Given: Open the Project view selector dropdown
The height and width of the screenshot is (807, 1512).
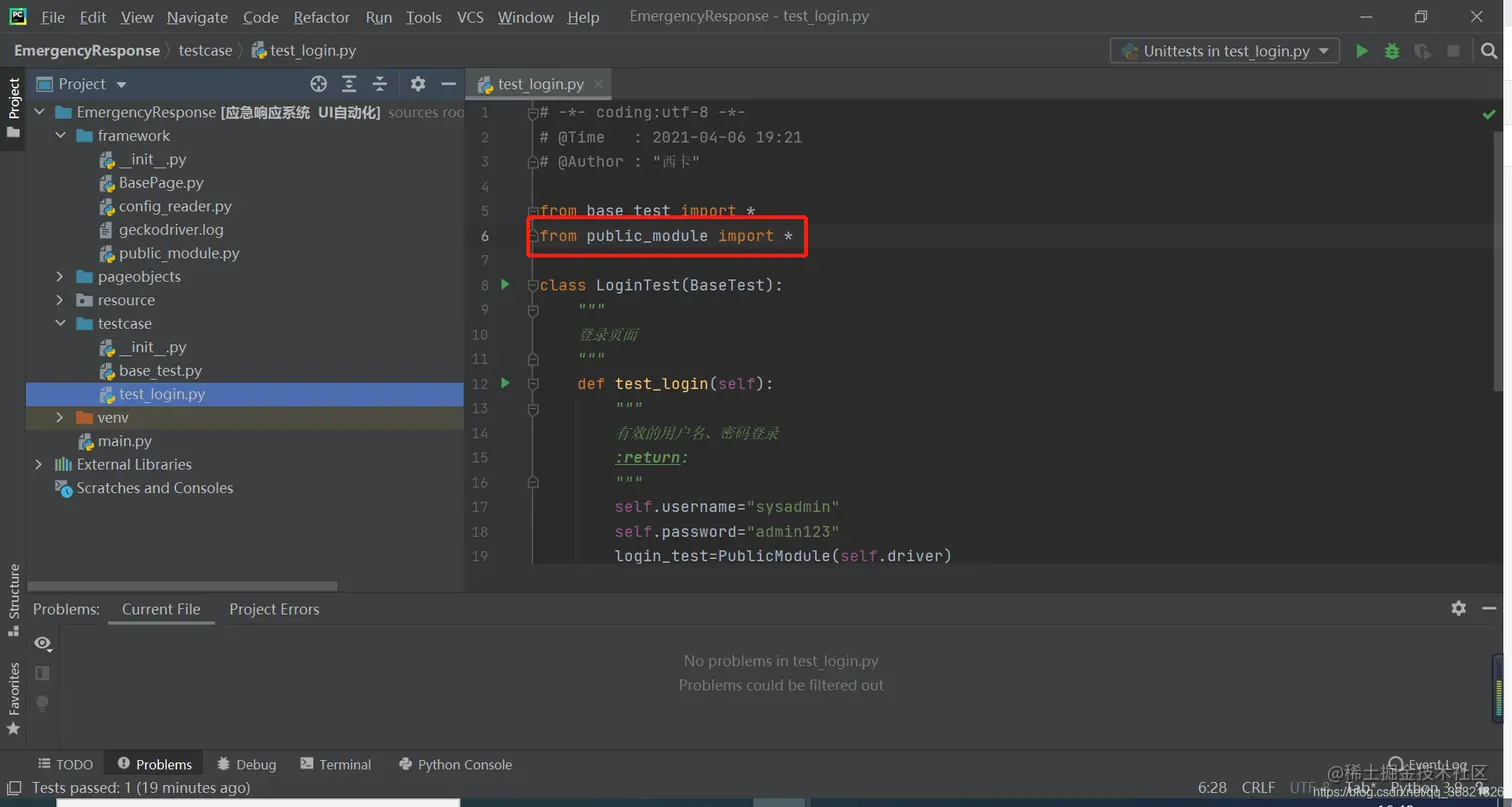Looking at the screenshot, I should tap(82, 84).
